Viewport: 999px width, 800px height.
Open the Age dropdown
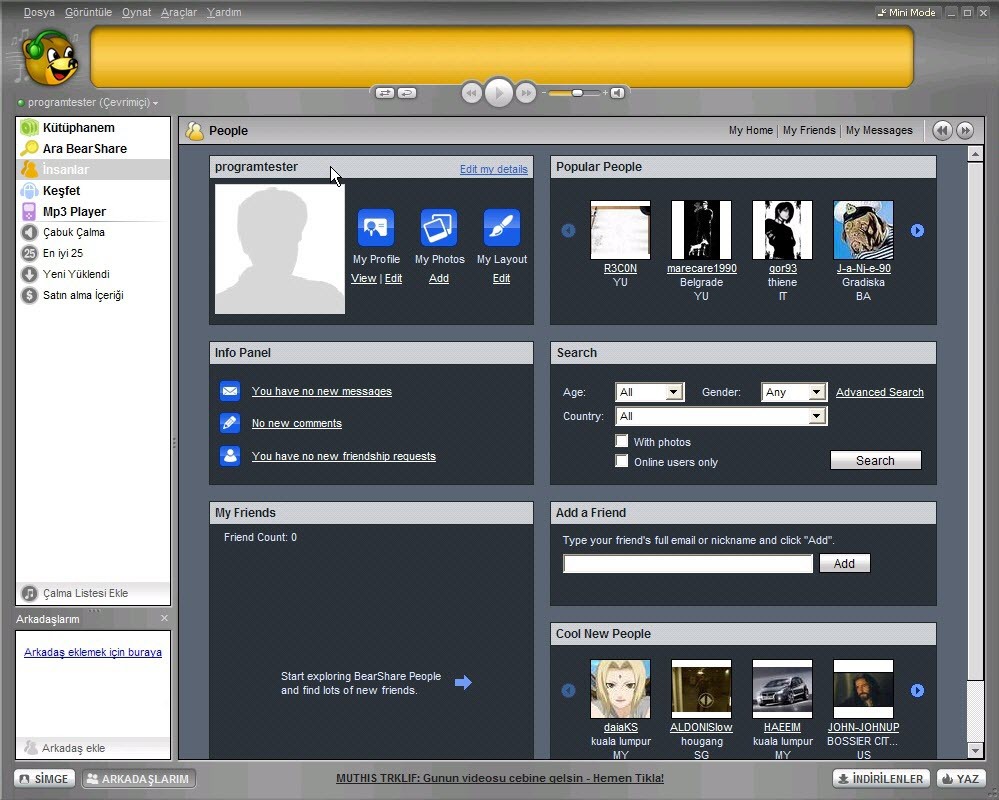[650, 392]
